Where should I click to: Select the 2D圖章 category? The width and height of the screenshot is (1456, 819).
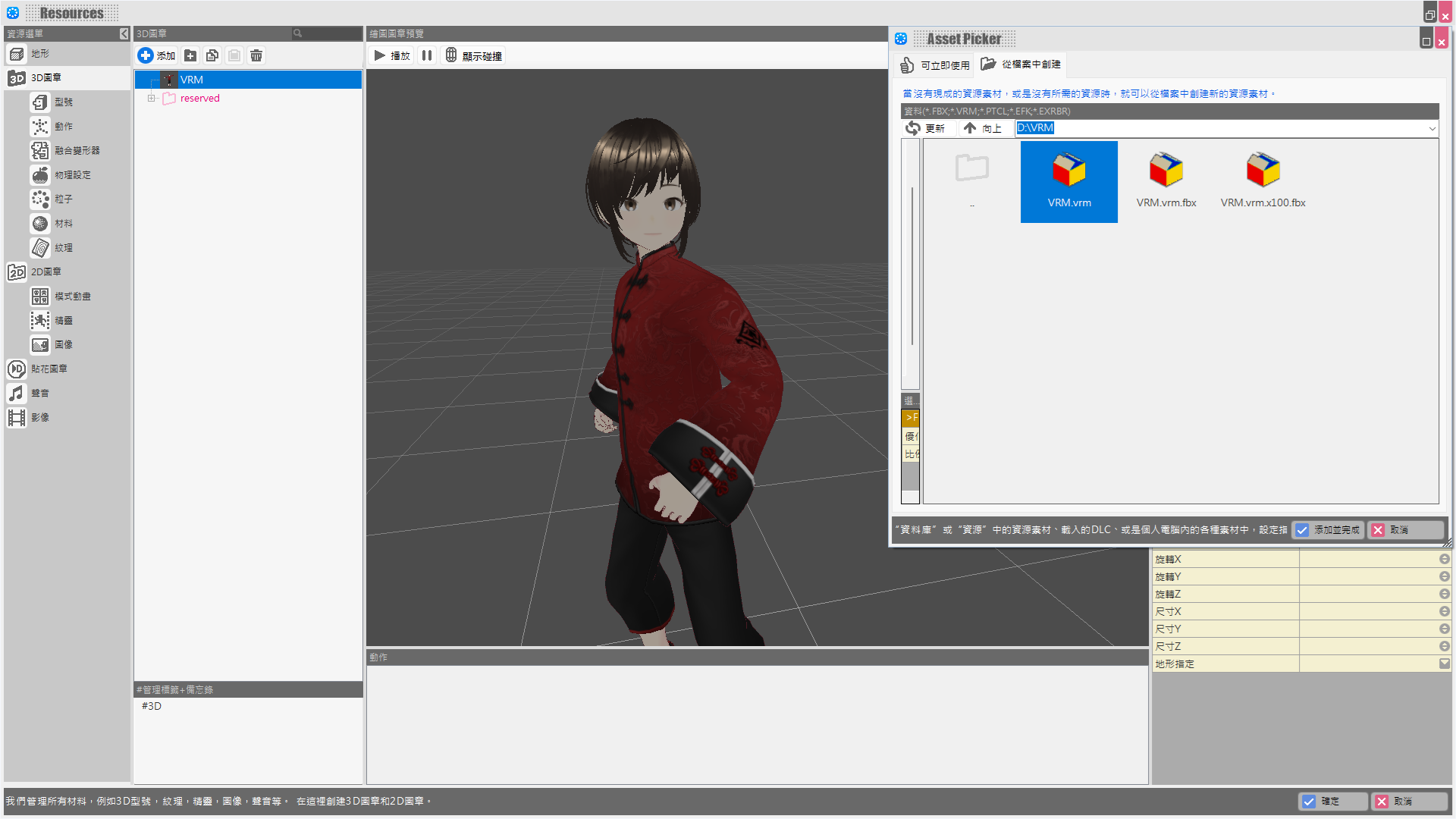67,272
